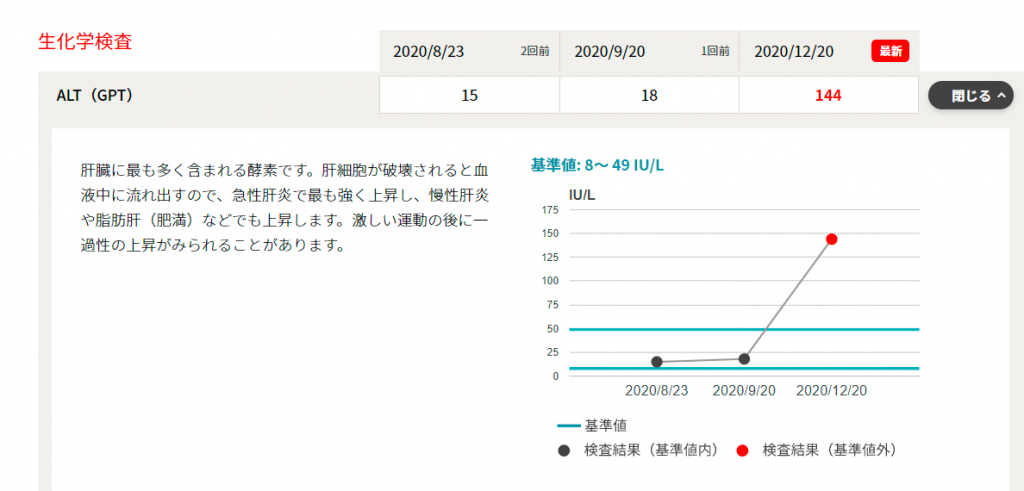
Task: Click the y-axis tick label 150
Action: [x=550, y=233]
